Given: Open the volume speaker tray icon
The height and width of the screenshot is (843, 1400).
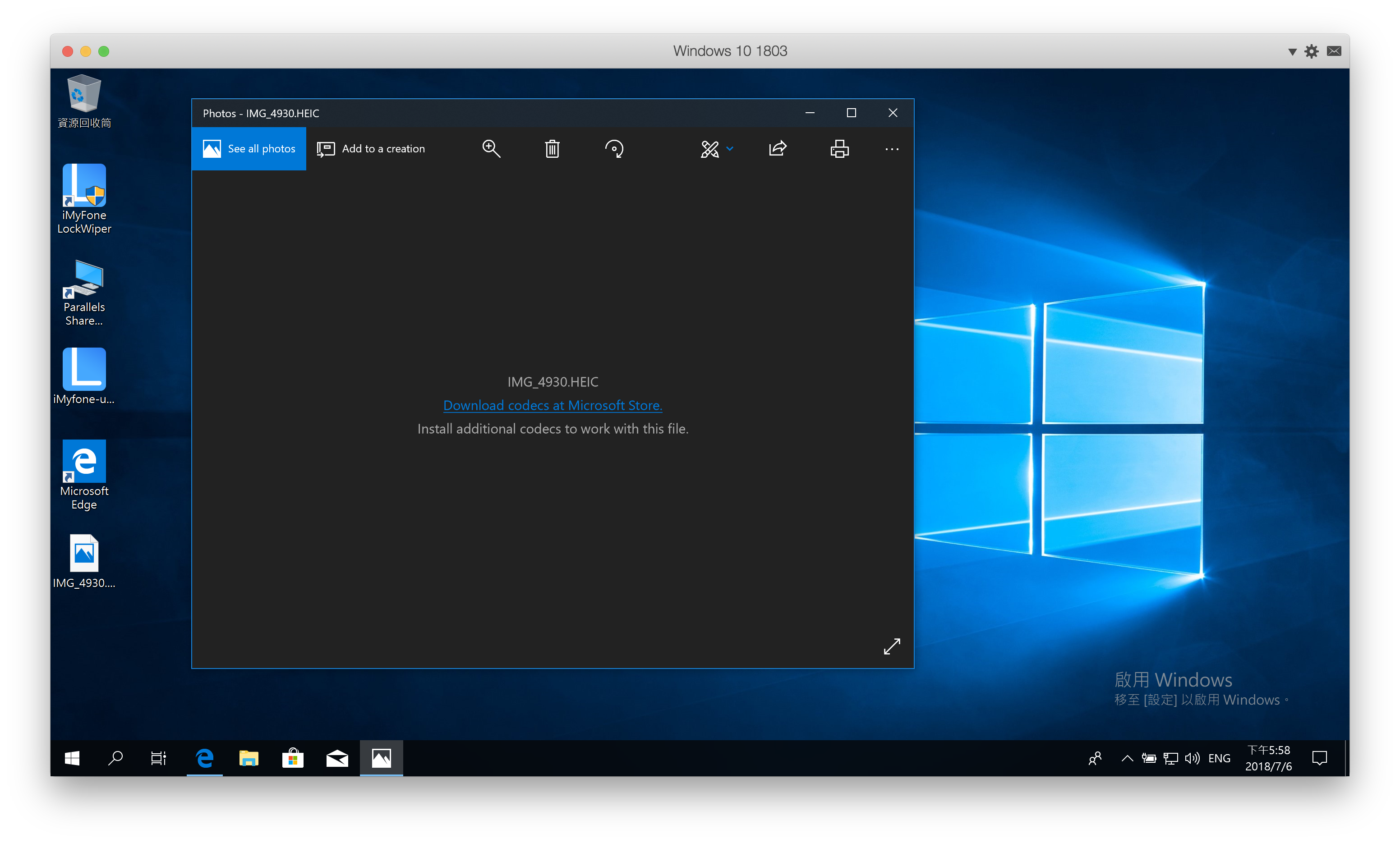Looking at the screenshot, I should (1192, 758).
